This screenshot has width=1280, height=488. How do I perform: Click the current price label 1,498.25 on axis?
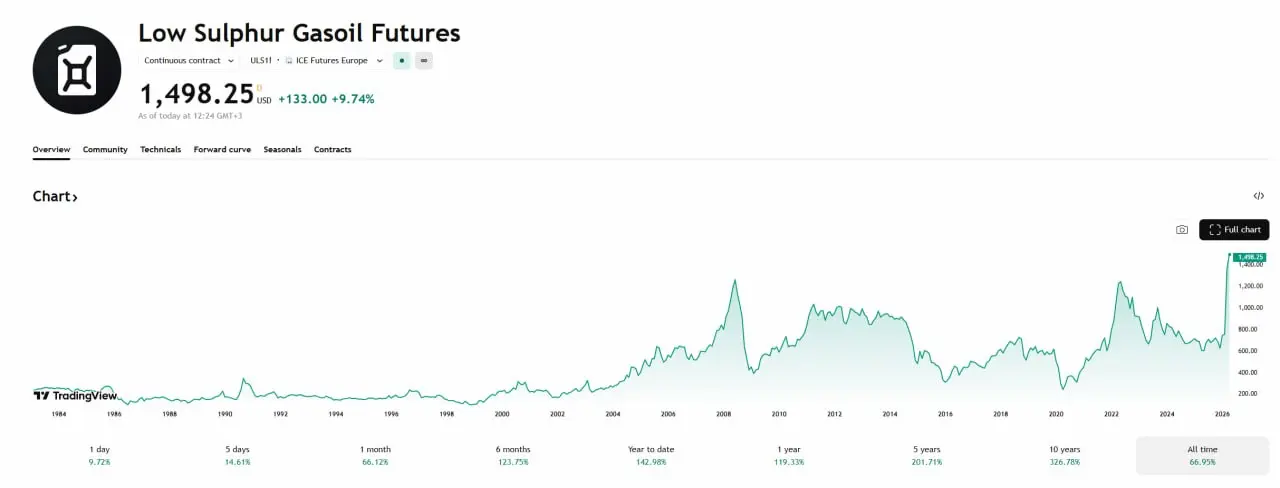1251,257
